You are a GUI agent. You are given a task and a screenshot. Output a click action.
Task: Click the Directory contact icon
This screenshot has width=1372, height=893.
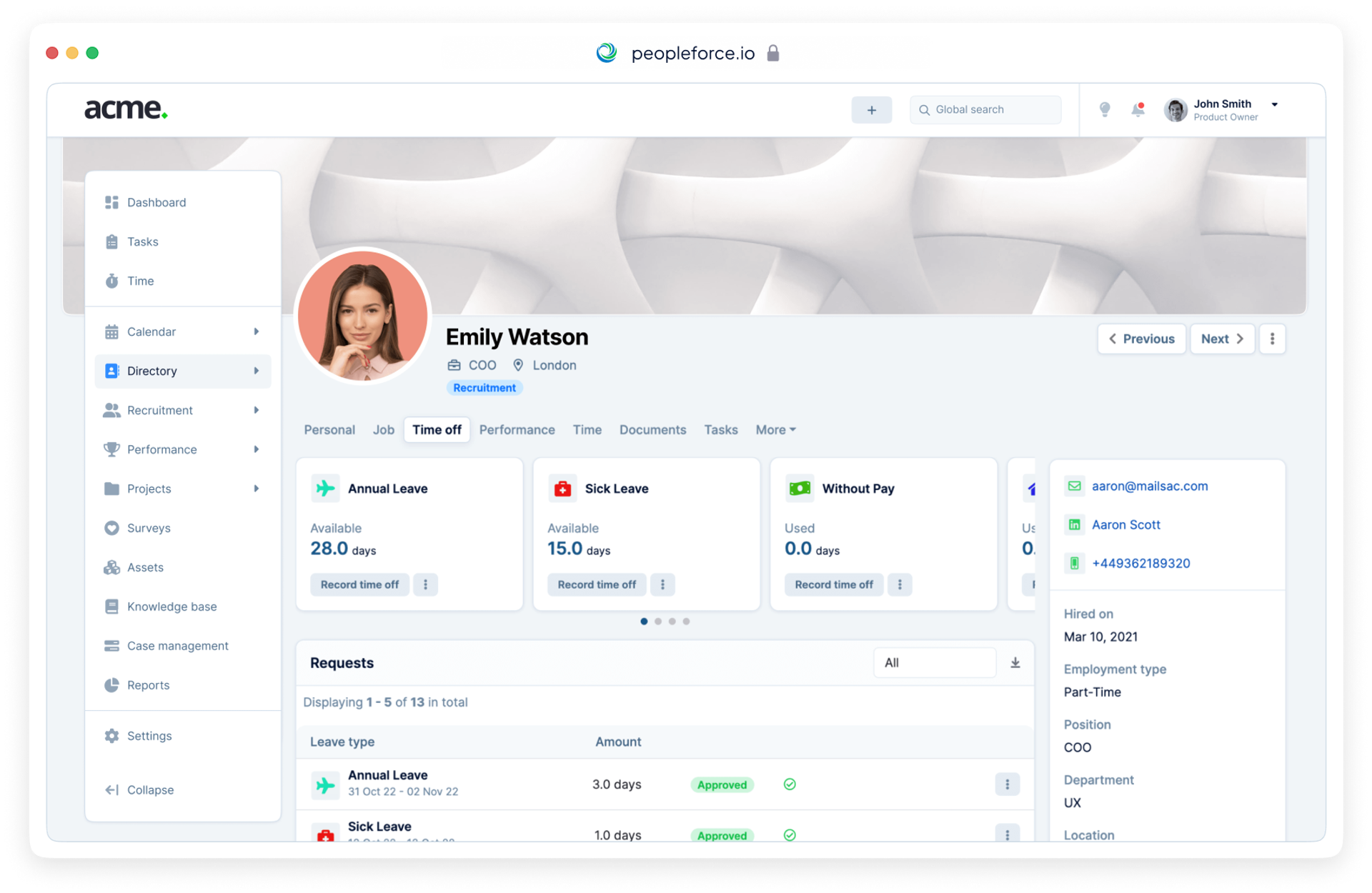click(x=111, y=371)
